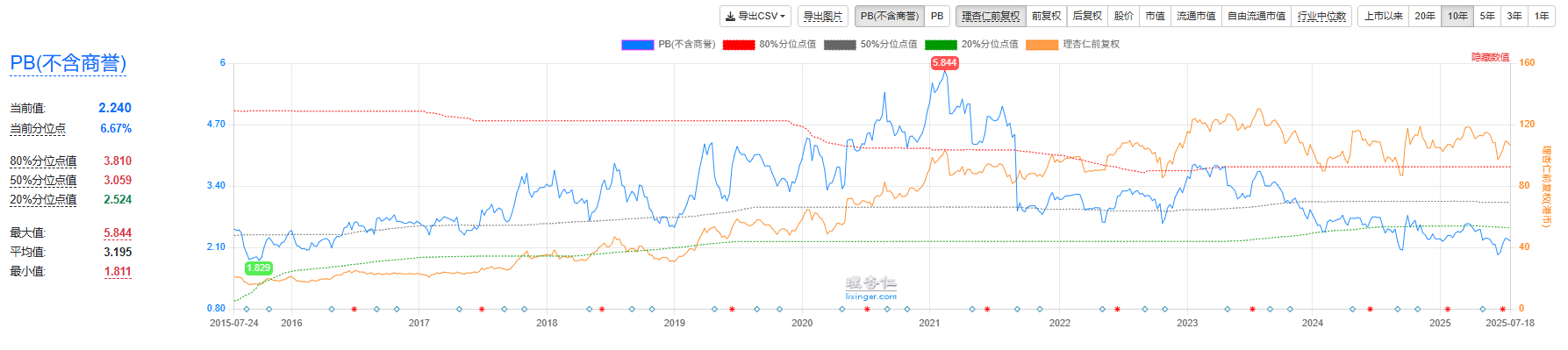Image resolution: width=1568 pixels, height=350 pixels.
Task: Toggle the blue PB(不含商誉) legend swatch
Action: tap(638, 45)
